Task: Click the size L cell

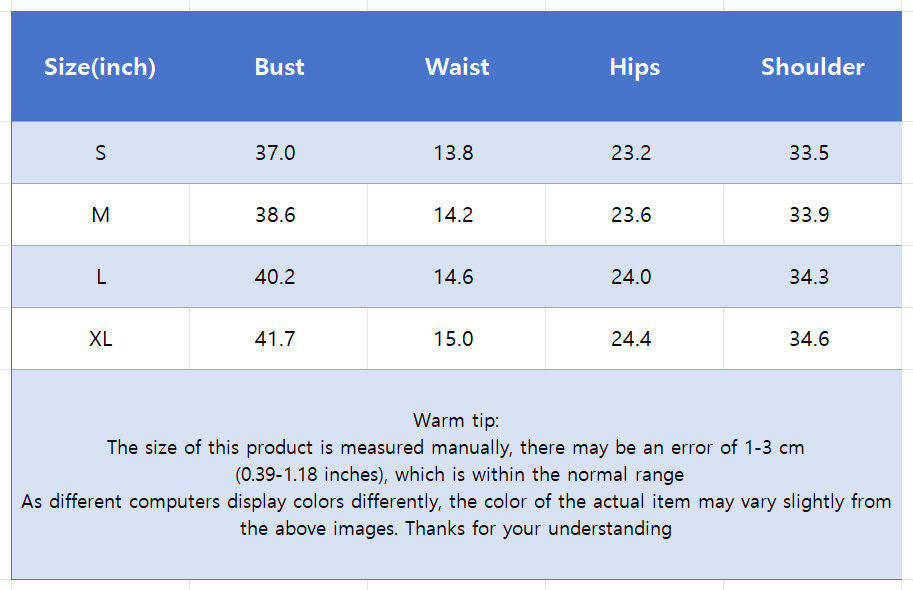Action: (100, 277)
